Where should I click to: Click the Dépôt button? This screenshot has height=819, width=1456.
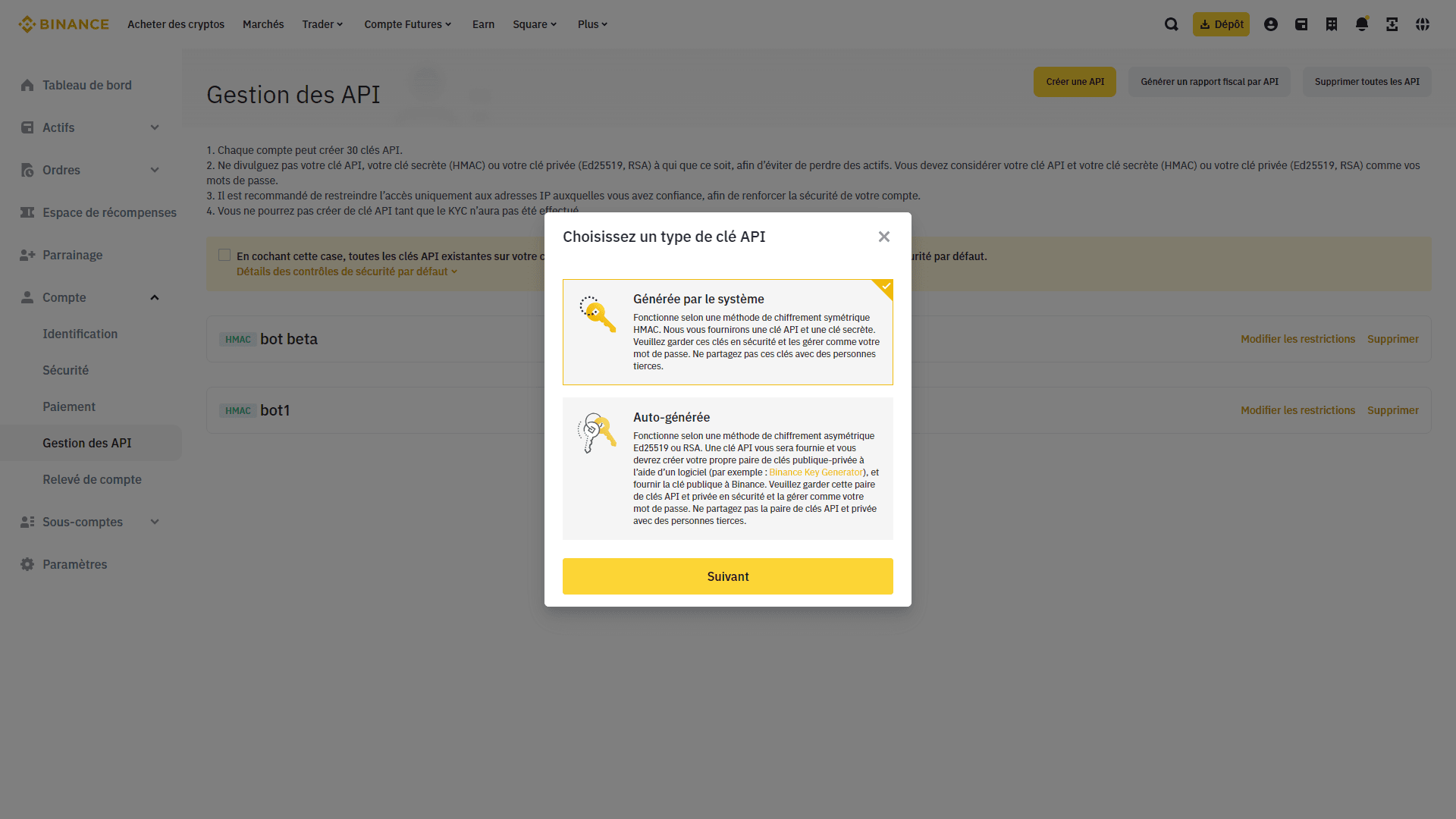point(1221,24)
